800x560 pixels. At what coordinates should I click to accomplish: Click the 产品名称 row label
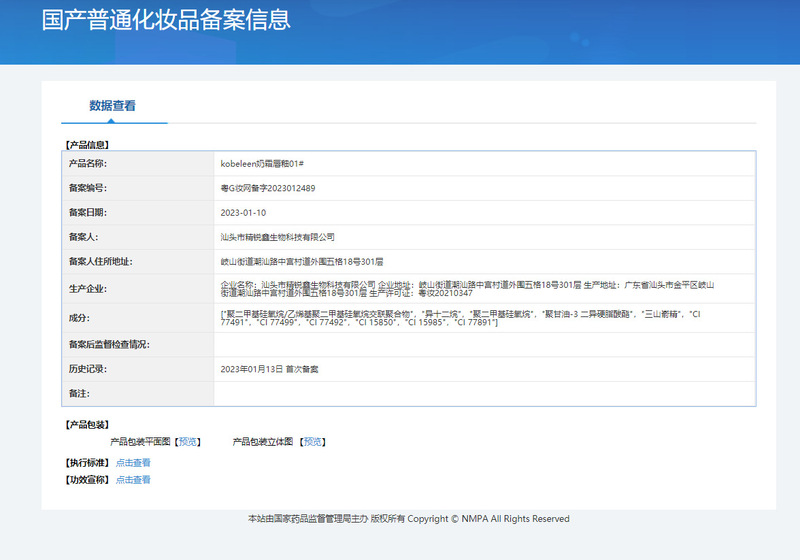[88, 164]
